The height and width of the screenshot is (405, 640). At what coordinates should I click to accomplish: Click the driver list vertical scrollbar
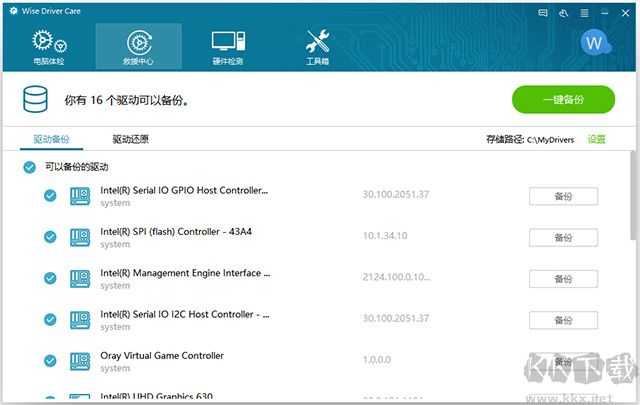pos(633,195)
